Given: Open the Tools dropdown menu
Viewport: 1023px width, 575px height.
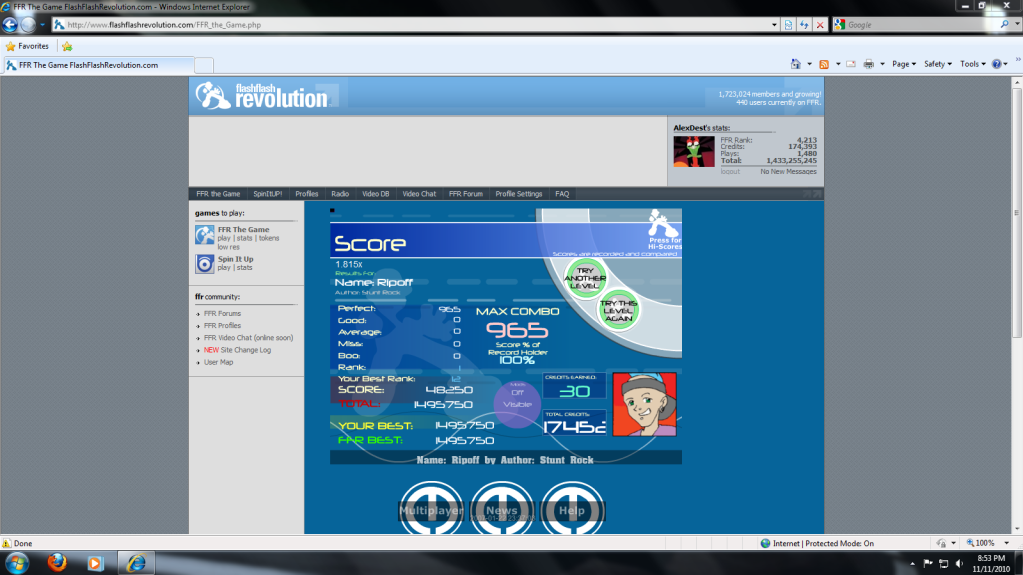Looking at the screenshot, I should 971,64.
